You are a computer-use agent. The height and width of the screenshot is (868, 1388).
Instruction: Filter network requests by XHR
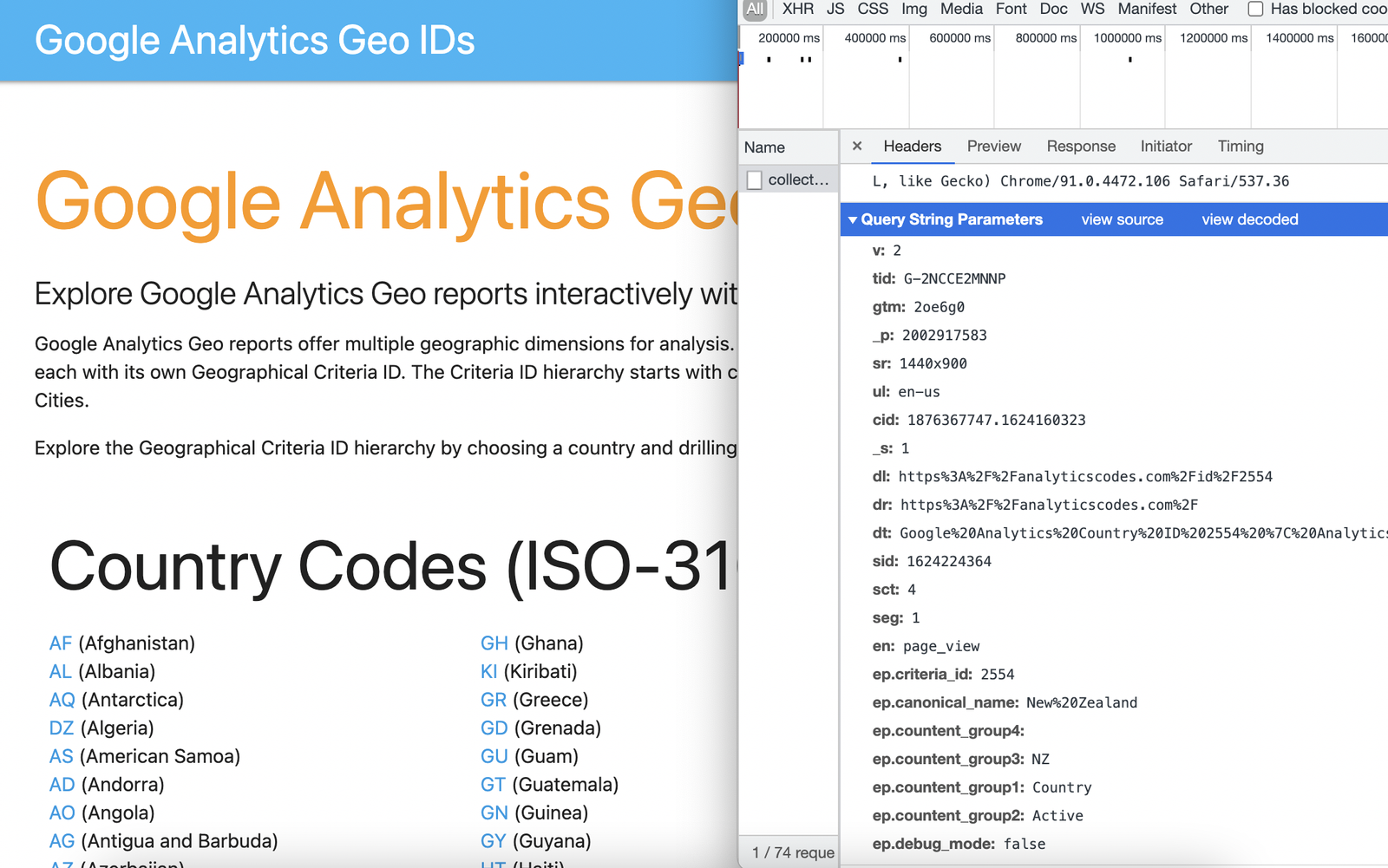[796, 10]
